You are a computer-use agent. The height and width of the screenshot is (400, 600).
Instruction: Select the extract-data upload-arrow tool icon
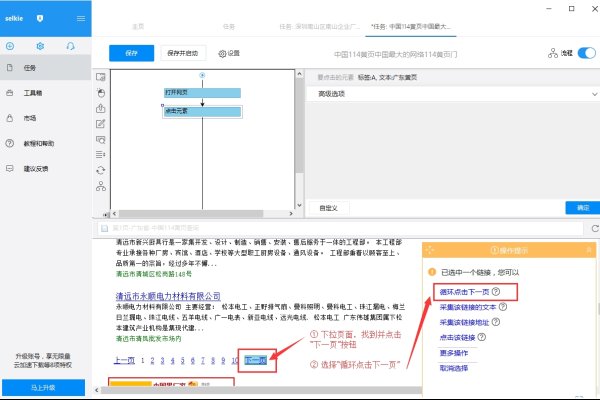point(101,108)
